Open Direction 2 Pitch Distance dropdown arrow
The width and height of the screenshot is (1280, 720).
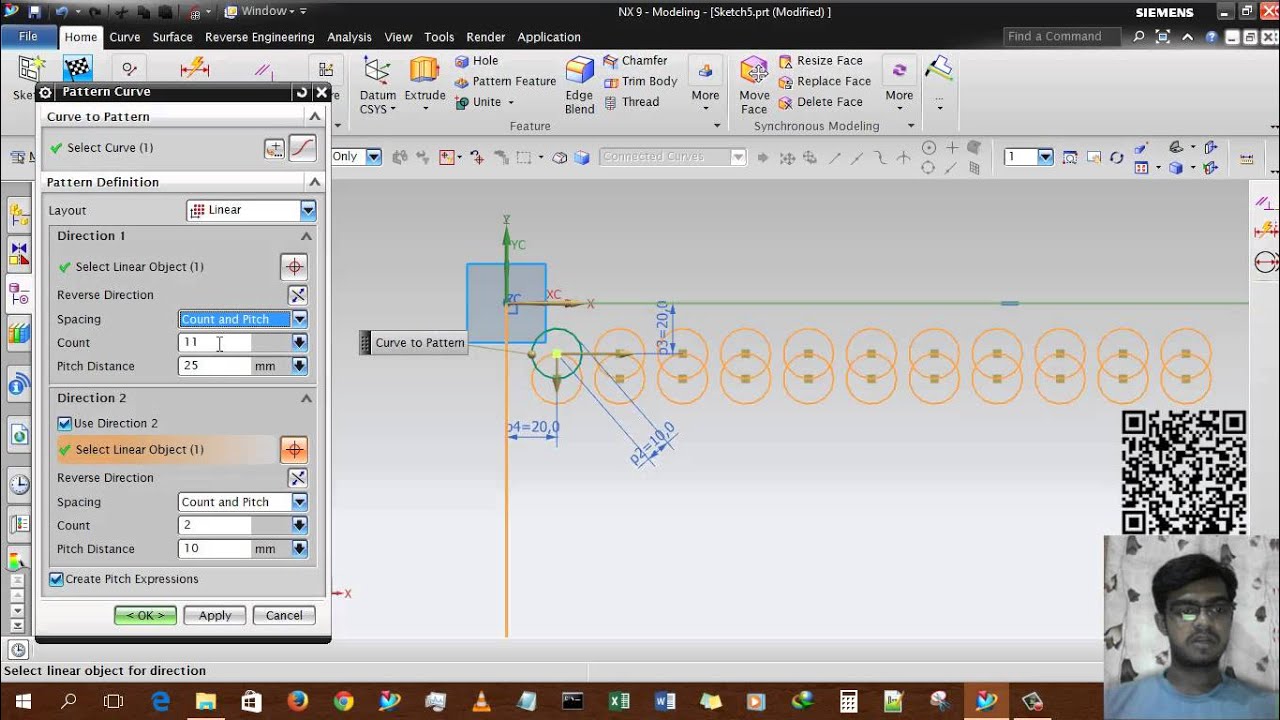(299, 549)
